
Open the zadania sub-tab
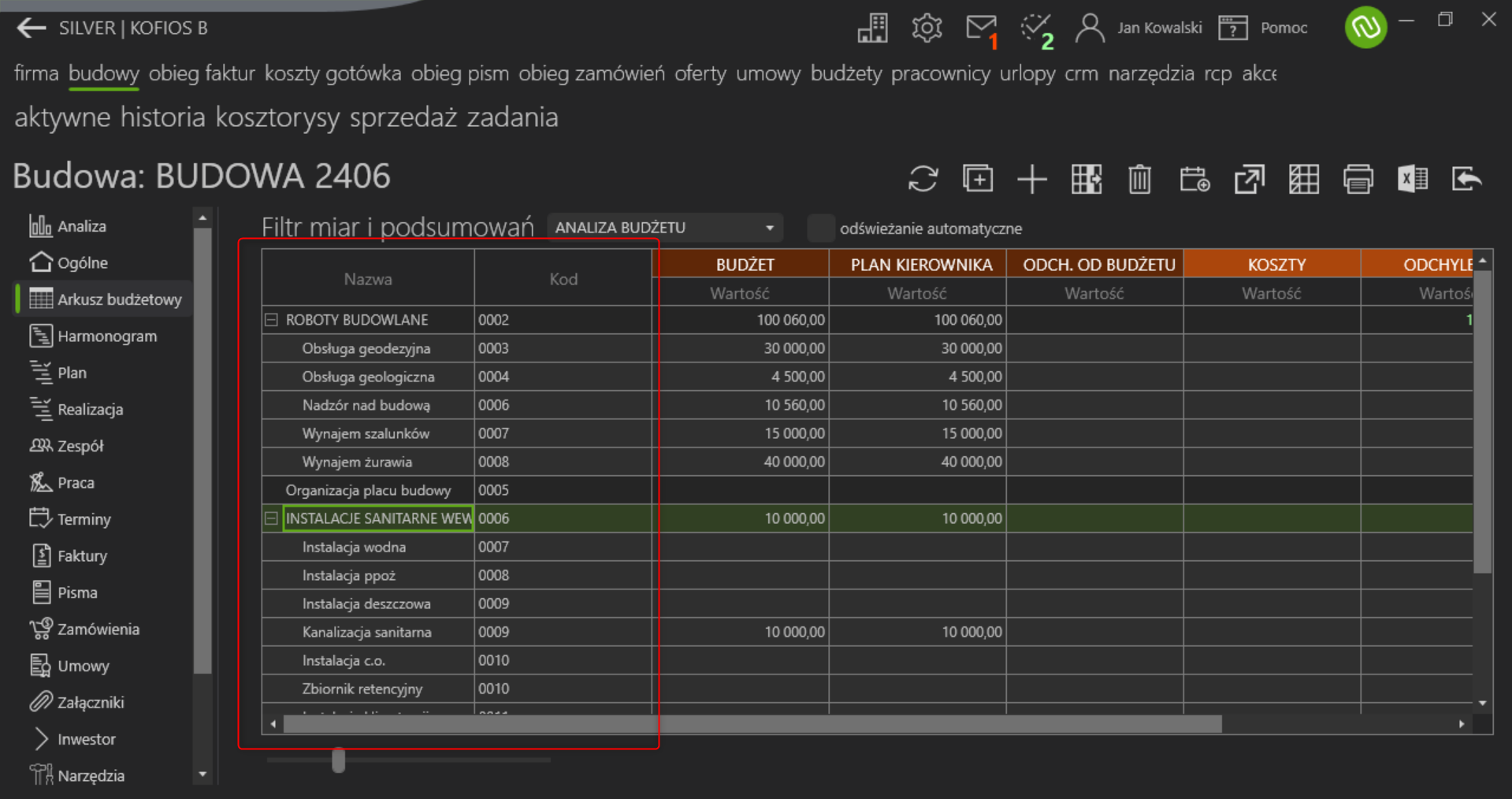click(x=512, y=117)
